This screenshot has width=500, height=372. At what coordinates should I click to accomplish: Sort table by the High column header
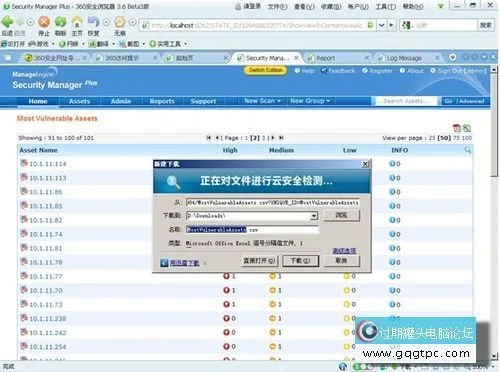point(230,150)
